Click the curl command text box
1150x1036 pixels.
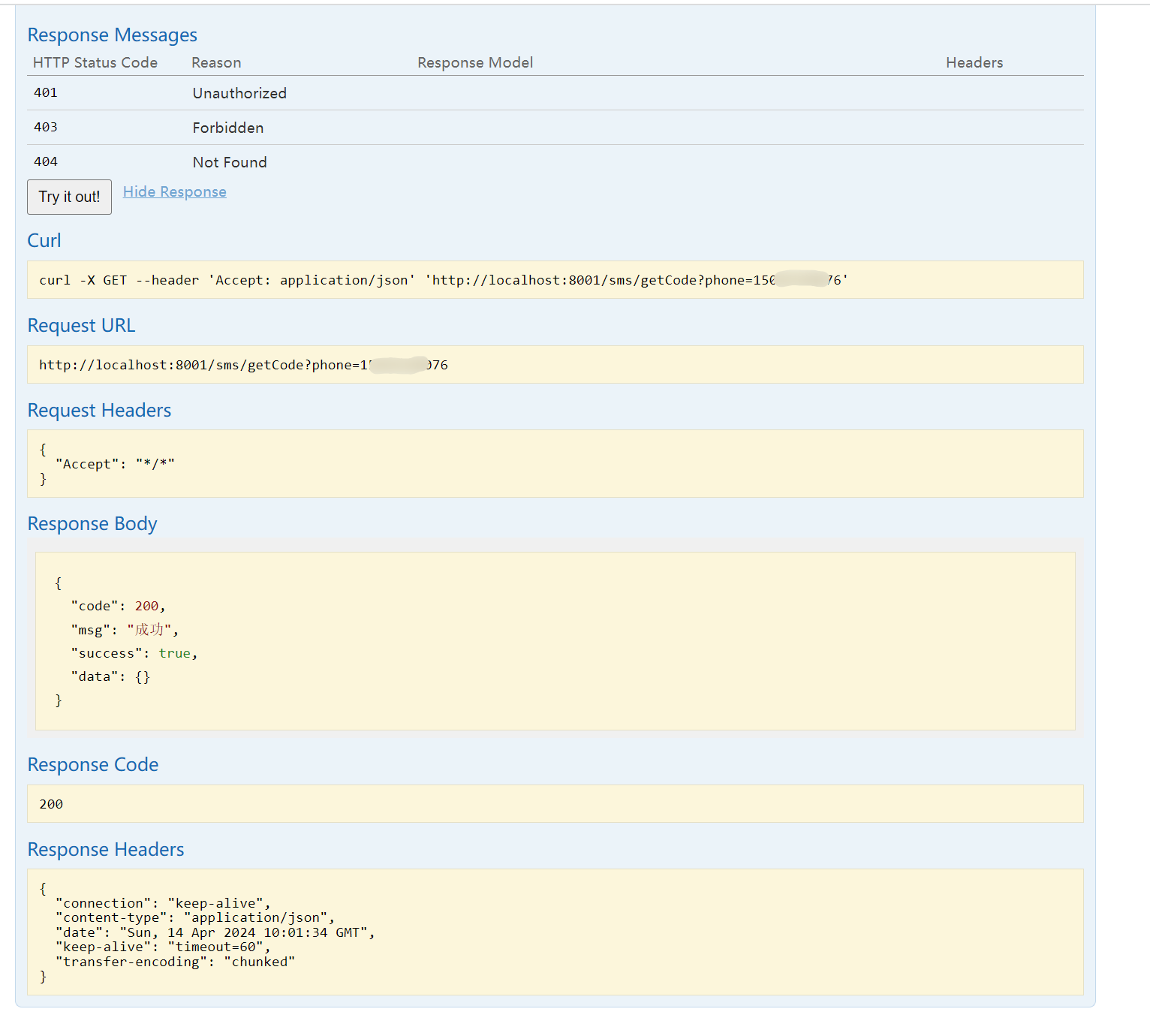click(x=555, y=280)
